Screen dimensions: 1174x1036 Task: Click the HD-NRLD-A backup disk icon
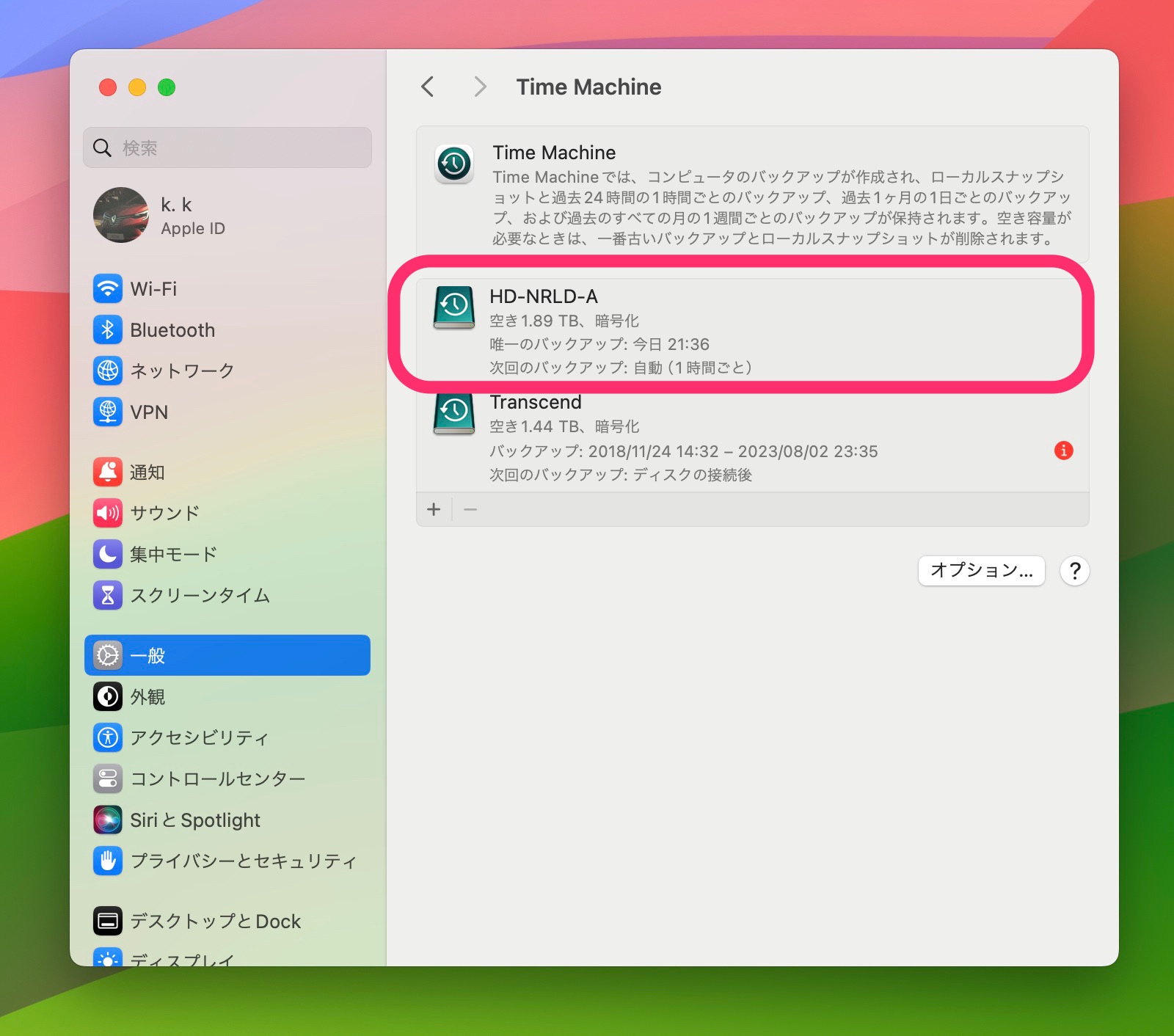[454, 307]
